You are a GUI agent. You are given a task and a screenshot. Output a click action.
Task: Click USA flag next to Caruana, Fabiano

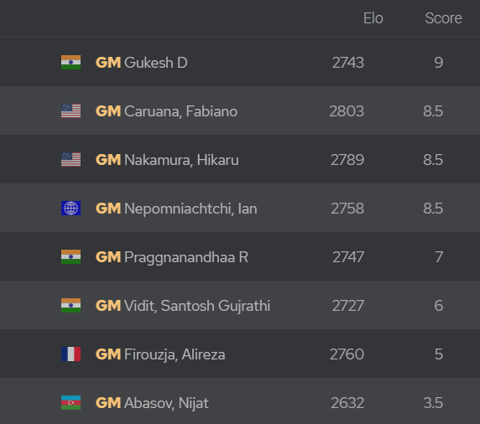pyautogui.click(x=71, y=111)
